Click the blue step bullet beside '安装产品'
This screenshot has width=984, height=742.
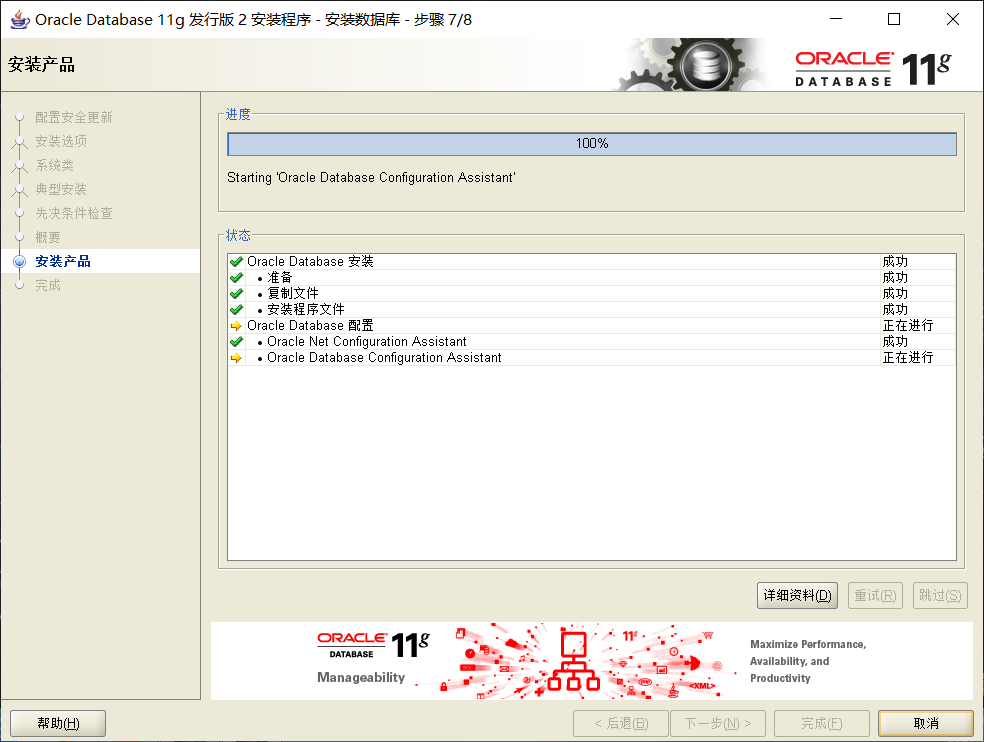coord(20,261)
